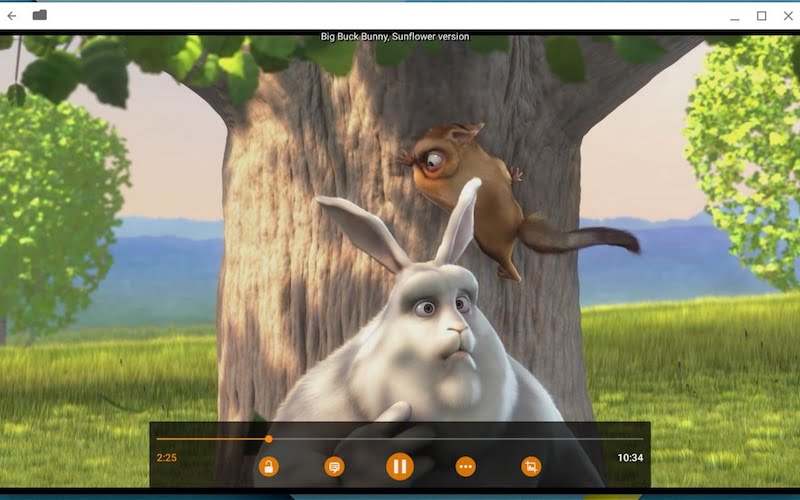The image size is (800, 500).
Task: Open more options with three-dots button
Action: point(465,466)
